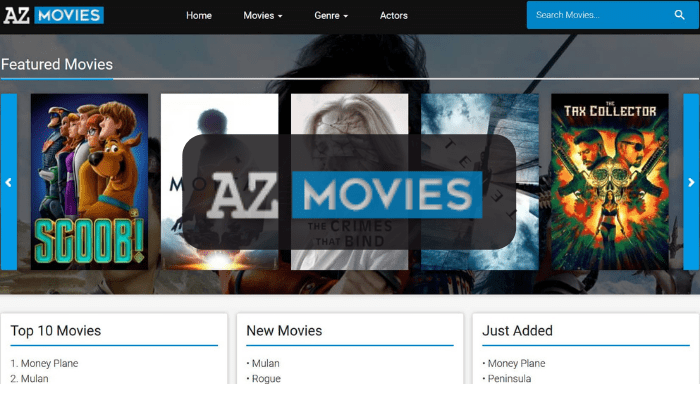
Task: Click the New Movies heading
Action: (x=284, y=331)
